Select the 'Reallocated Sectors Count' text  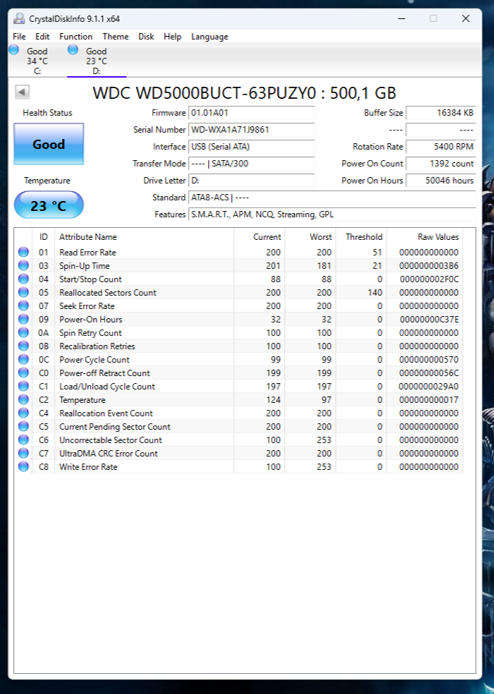click(x=108, y=293)
